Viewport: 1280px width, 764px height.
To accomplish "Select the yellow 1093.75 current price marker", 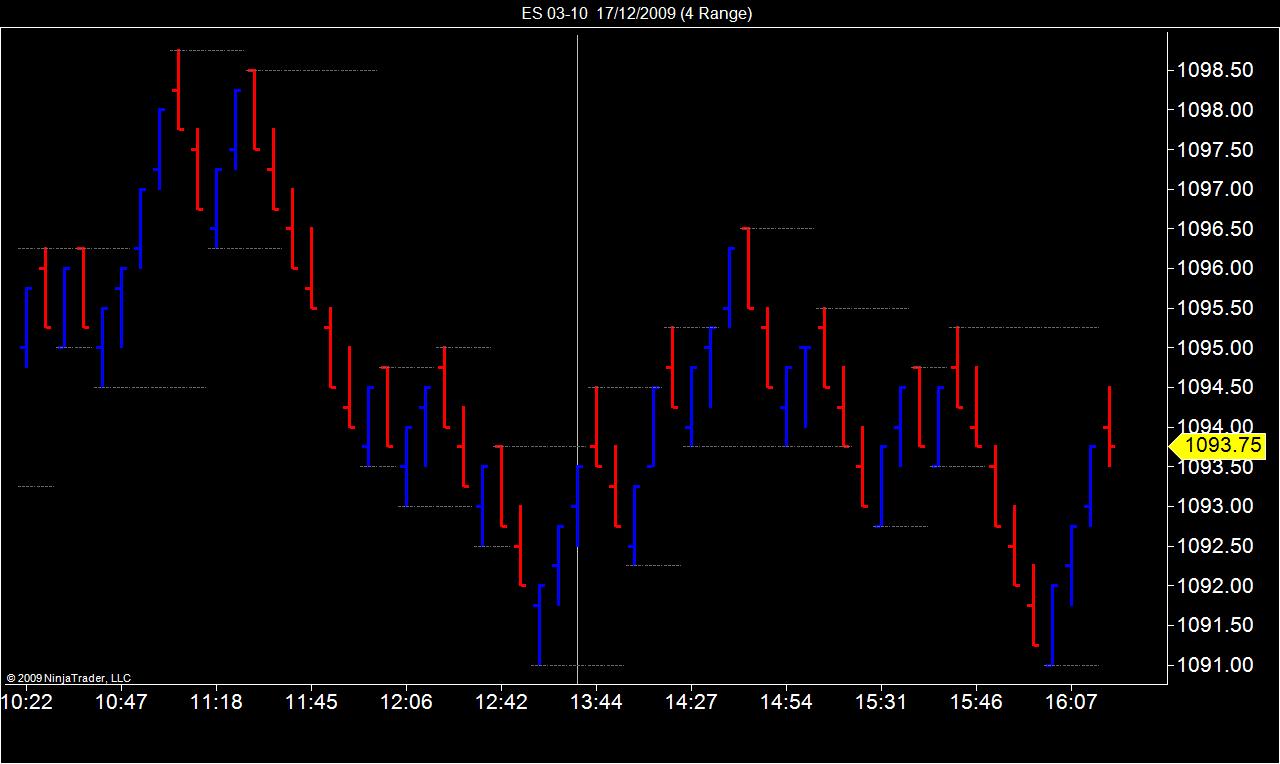I will (x=1217, y=446).
